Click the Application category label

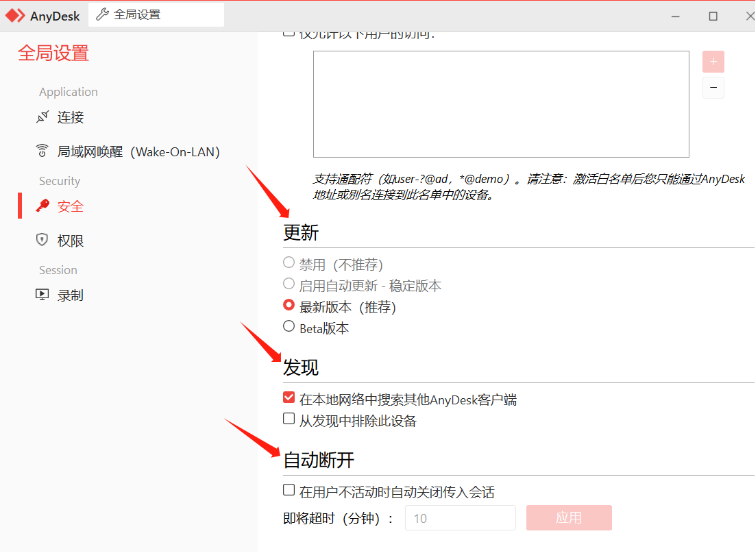tap(68, 92)
